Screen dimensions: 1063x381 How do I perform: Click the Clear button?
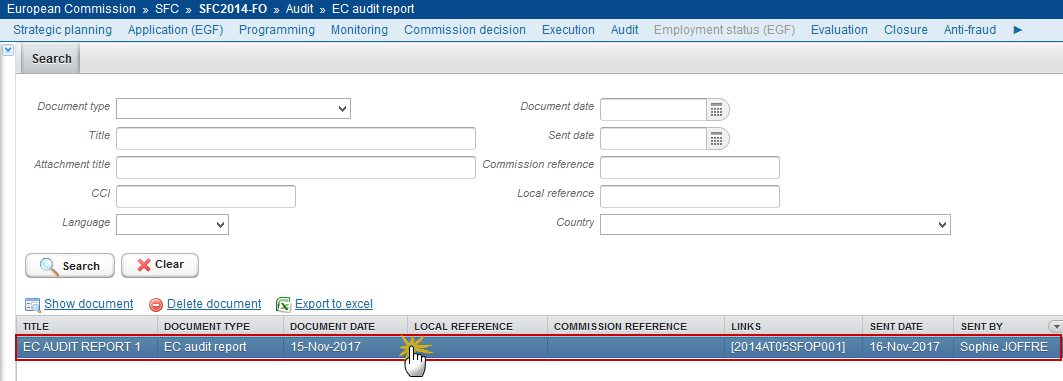[x=160, y=265]
